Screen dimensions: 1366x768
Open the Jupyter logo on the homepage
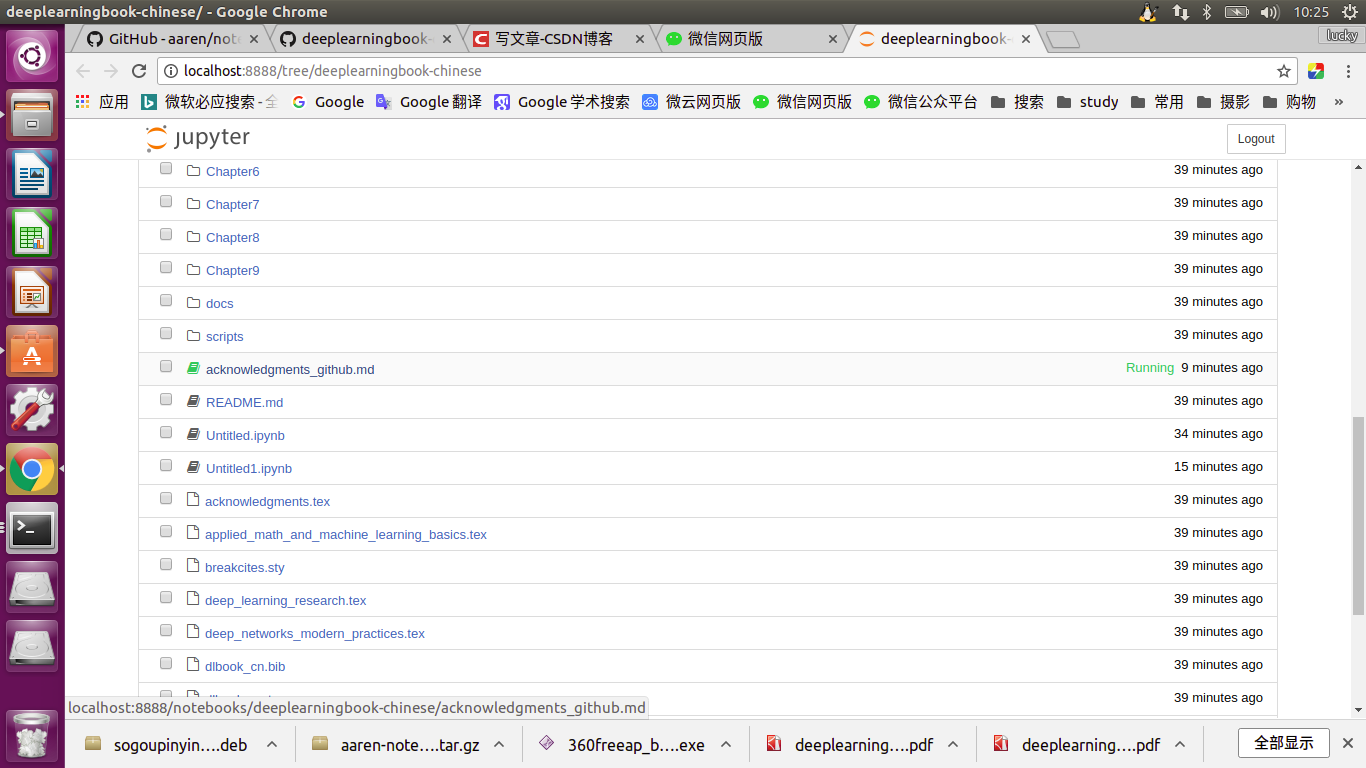point(199,138)
